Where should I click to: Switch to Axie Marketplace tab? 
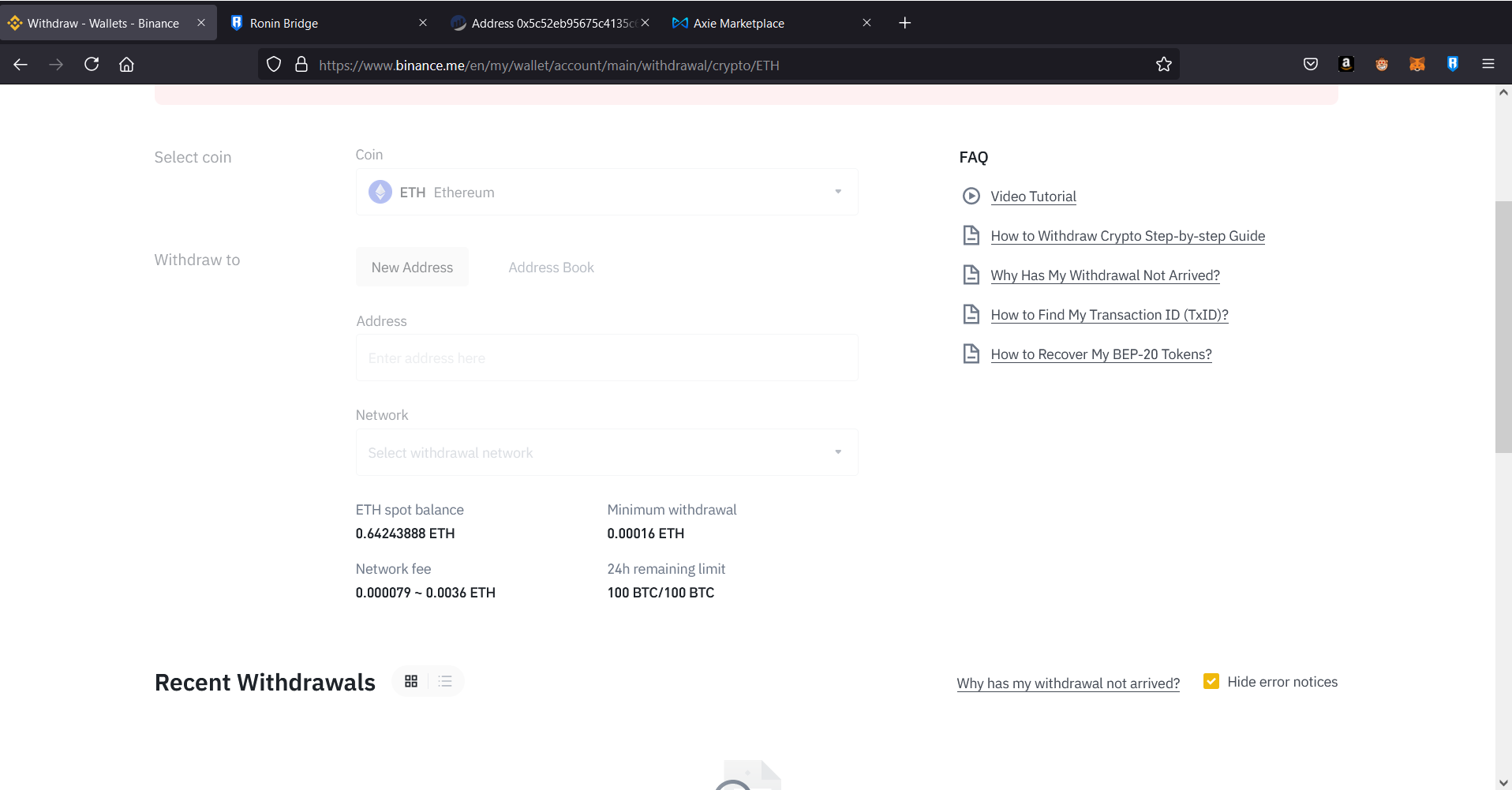click(773, 23)
